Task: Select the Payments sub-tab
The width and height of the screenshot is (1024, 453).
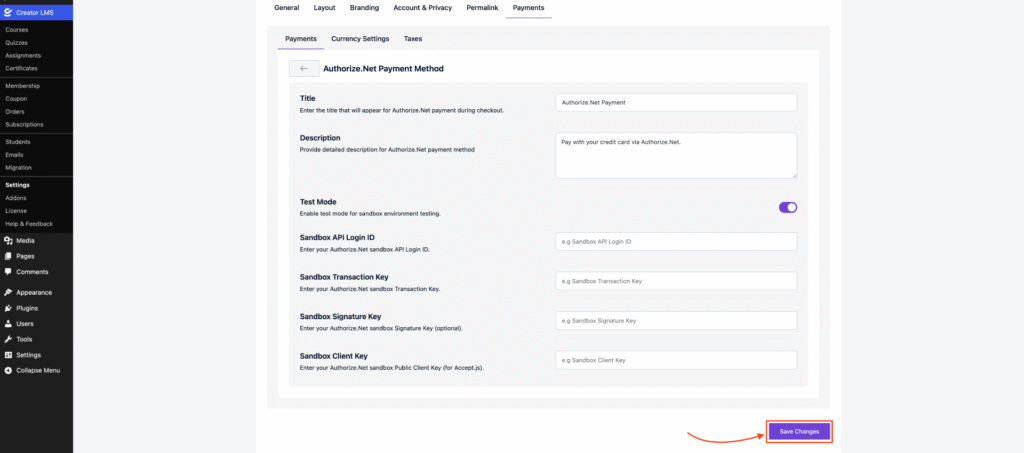Action: coord(301,39)
